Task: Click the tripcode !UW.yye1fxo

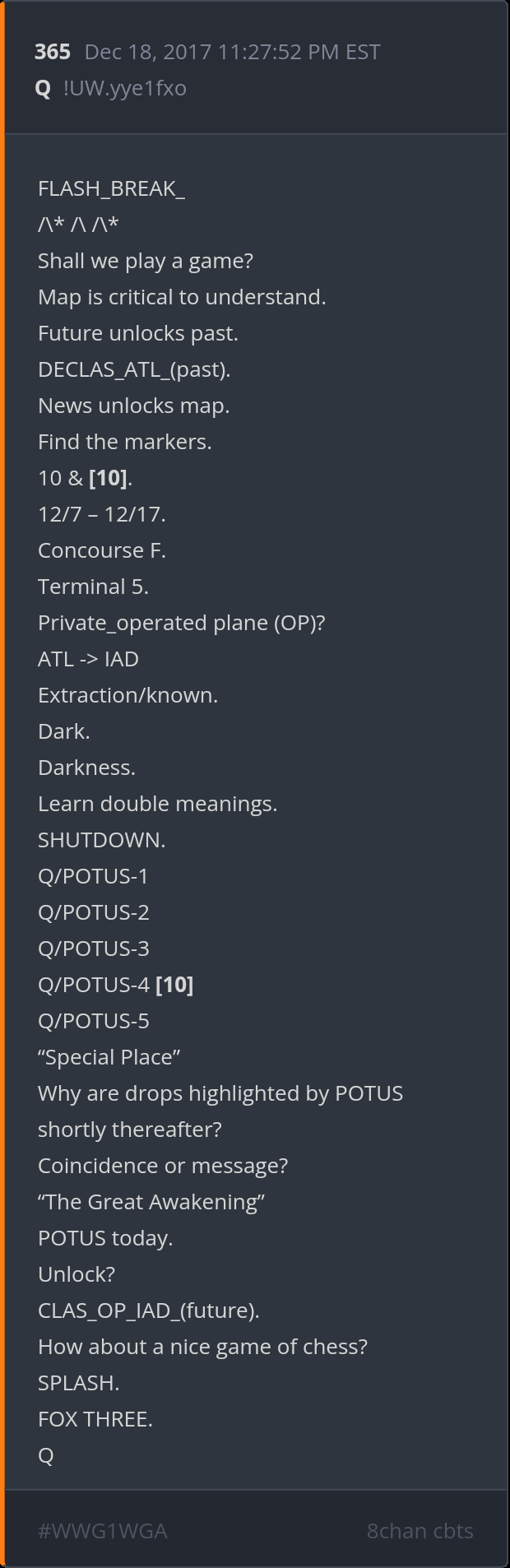Action: click(124, 88)
